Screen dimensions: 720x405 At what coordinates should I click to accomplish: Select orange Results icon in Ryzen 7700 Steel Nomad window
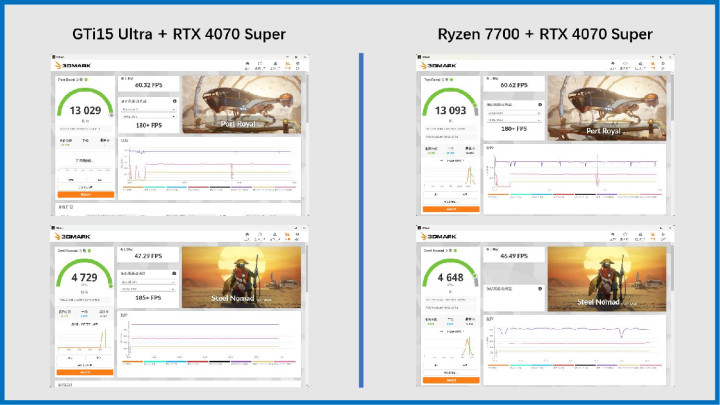(x=653, y=236)
